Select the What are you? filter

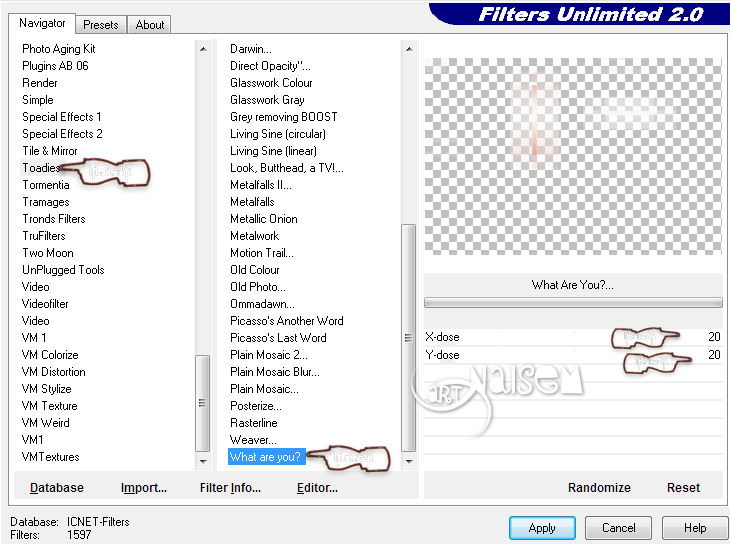265,457
